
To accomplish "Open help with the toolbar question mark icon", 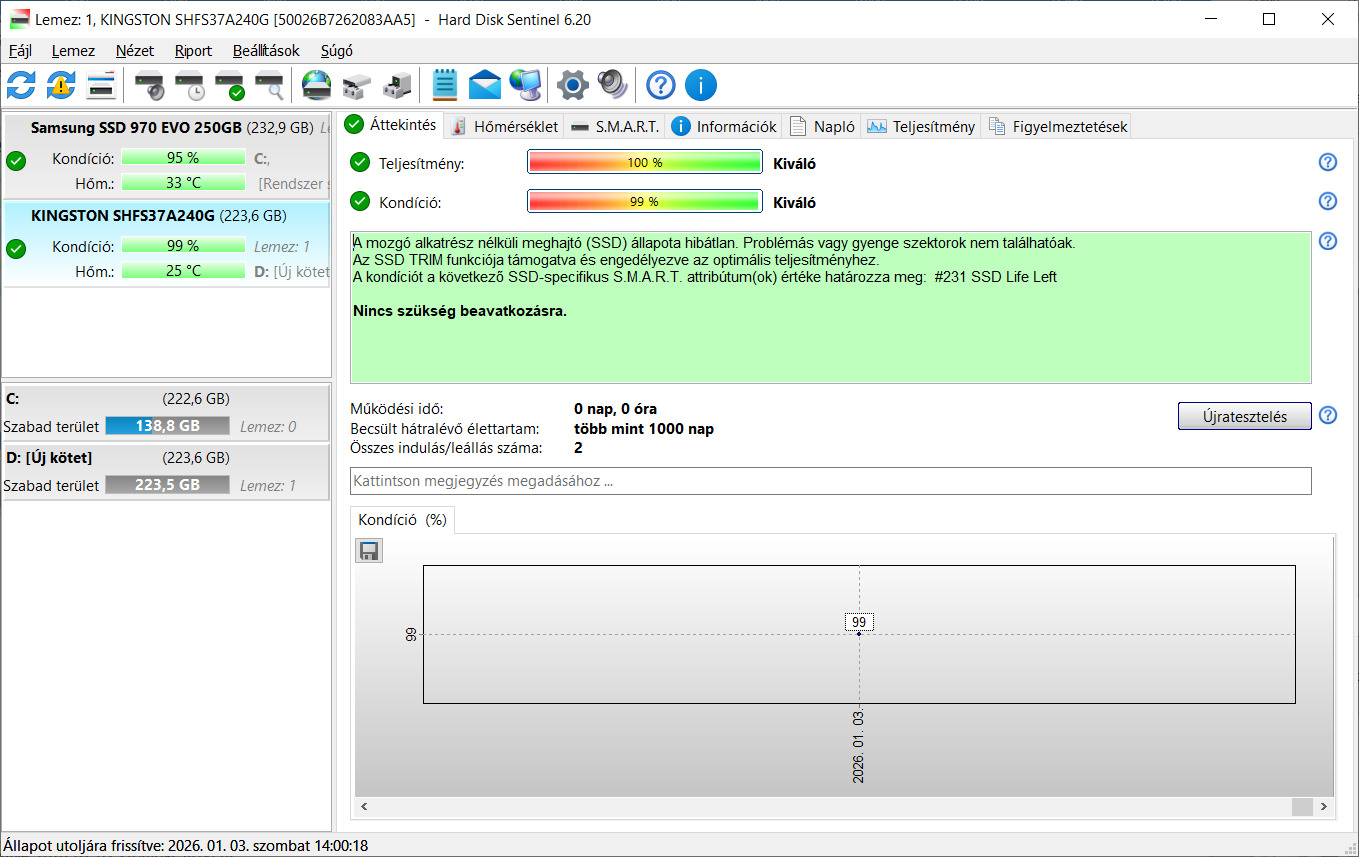I will pyautogui.click(x=661, y=85).
